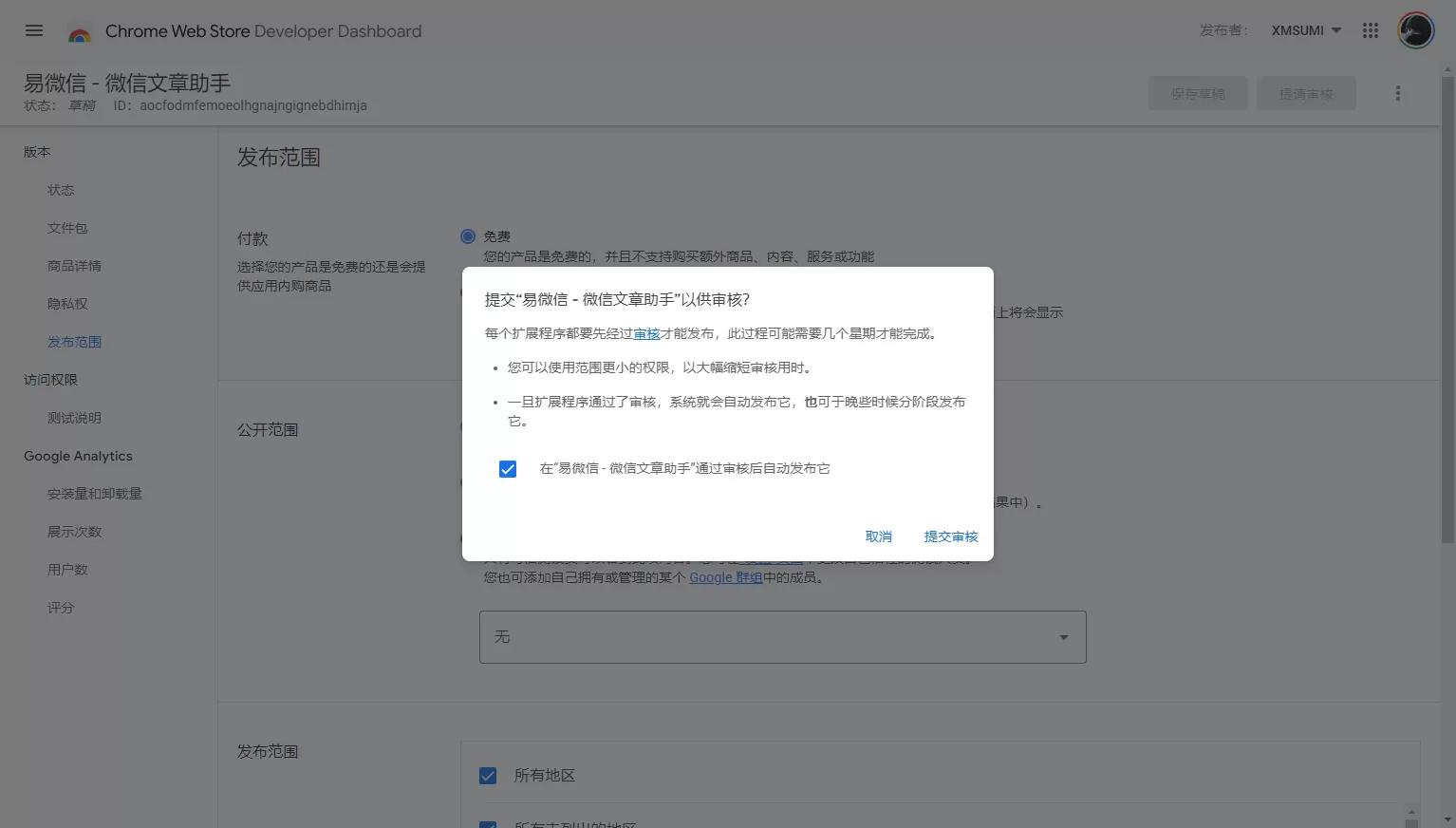
Task: Open the 无 group selection dropdown
Action: pos(782,636)
